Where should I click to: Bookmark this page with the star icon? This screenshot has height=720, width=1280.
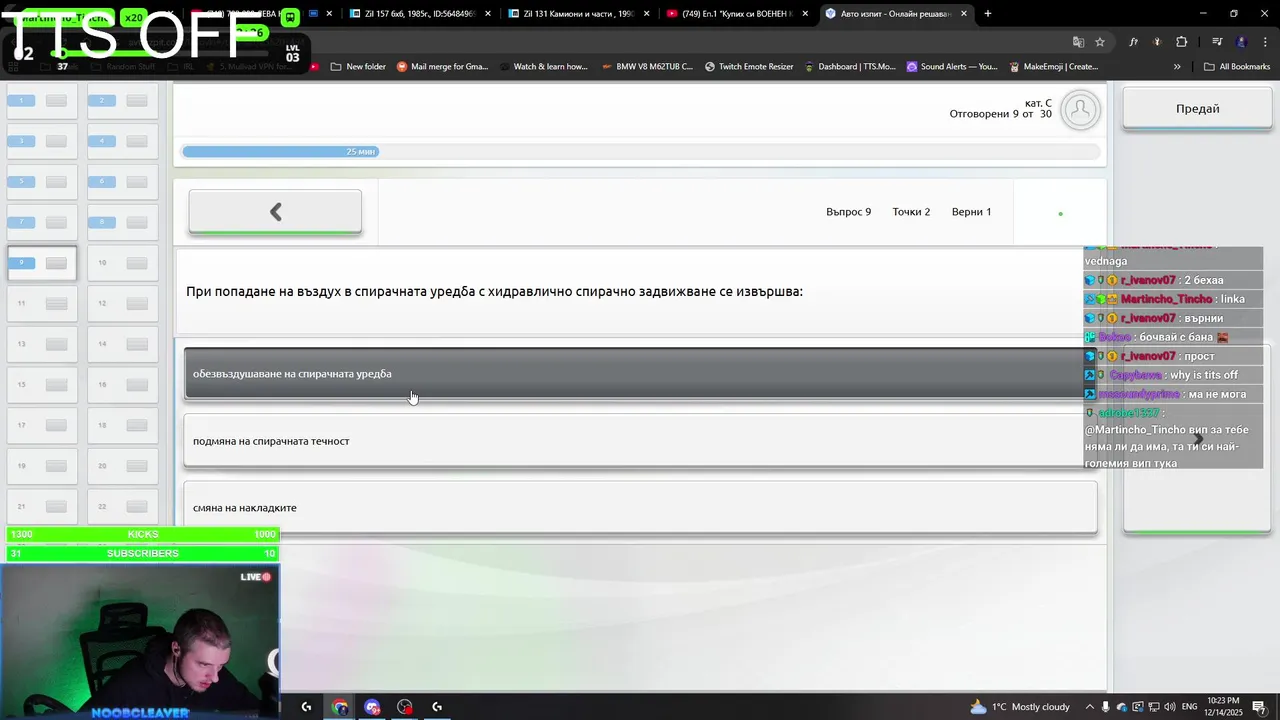point(1100,42)
